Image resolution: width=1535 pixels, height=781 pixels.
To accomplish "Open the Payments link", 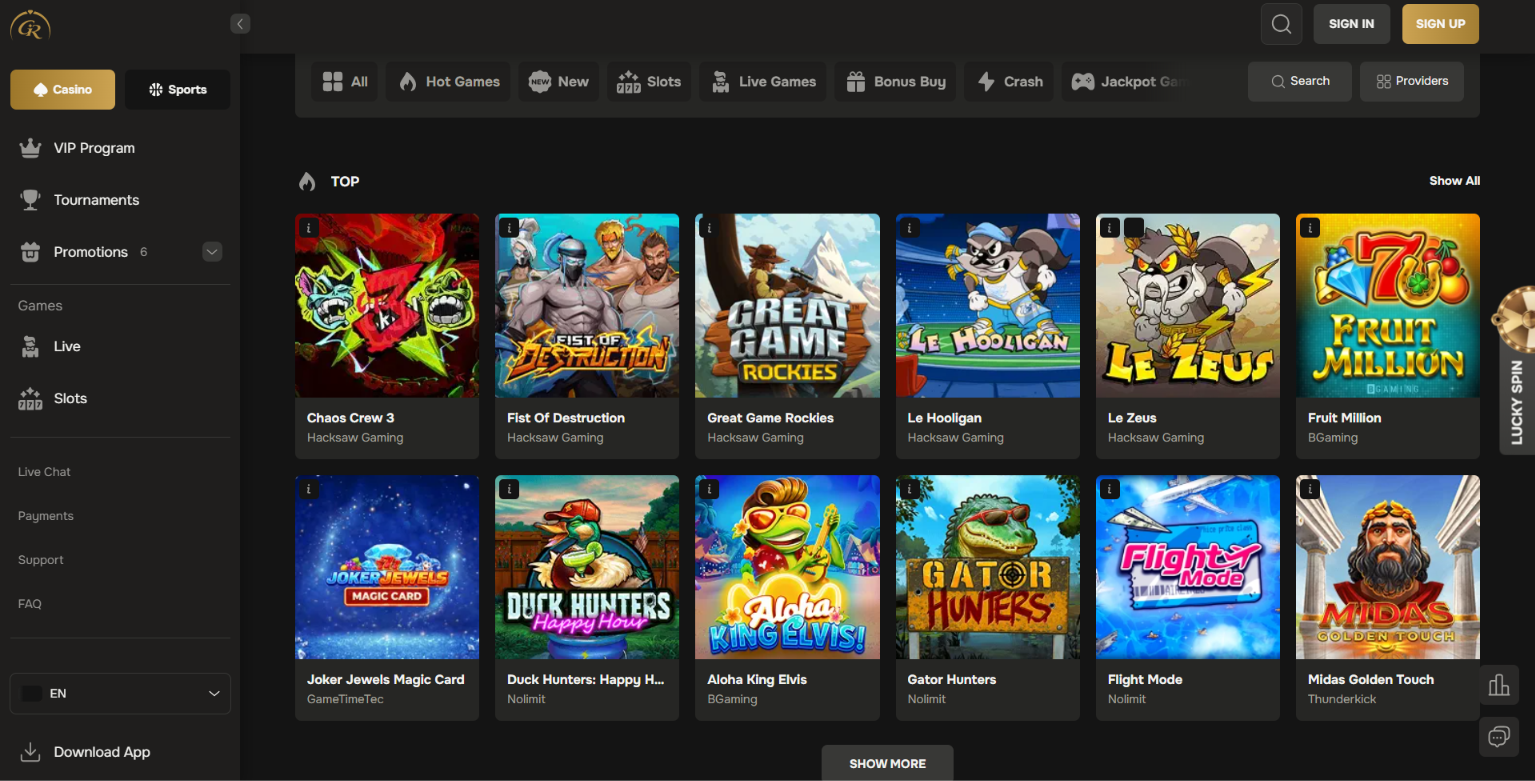I will coord(46,516).
